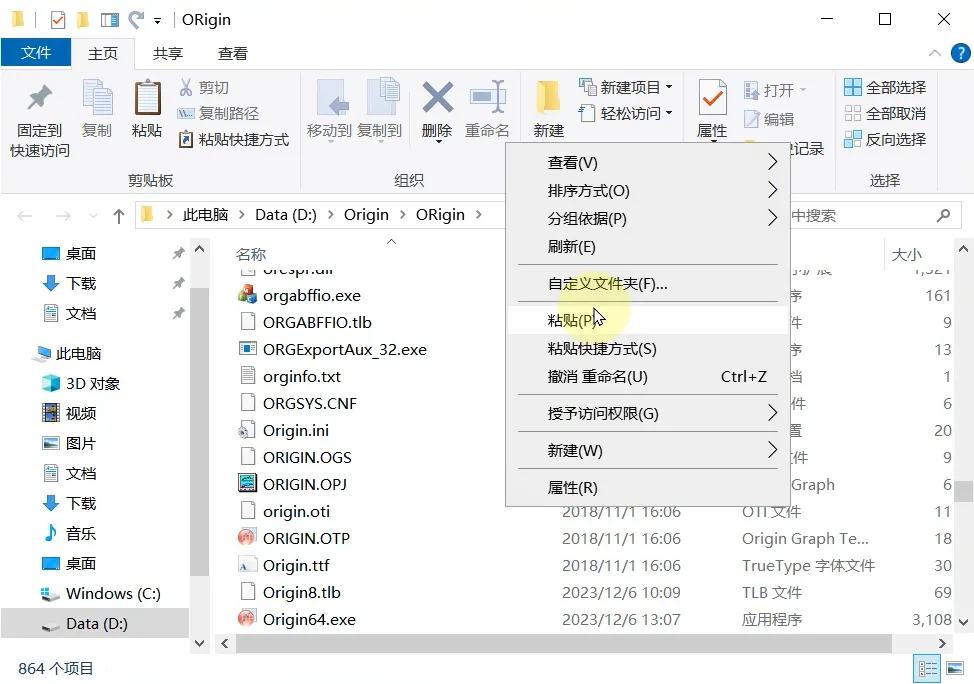This screenshot has height=684, width=974.
Task: Click the Forward navigation arrow
Action: 63,216
